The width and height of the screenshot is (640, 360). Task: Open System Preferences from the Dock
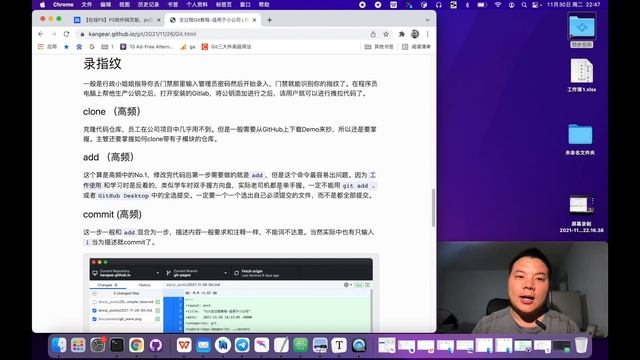tap(98, 345)
